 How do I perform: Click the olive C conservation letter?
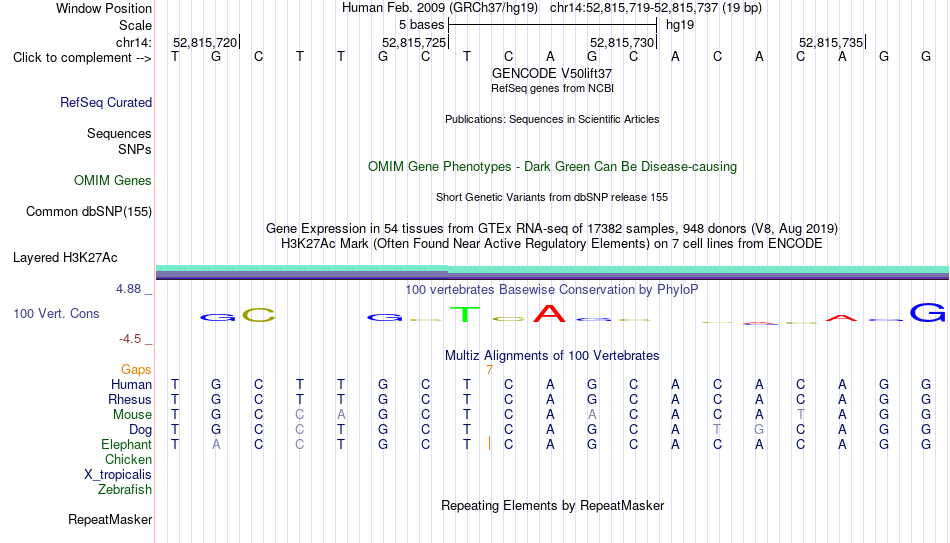[x=259, y=315]
